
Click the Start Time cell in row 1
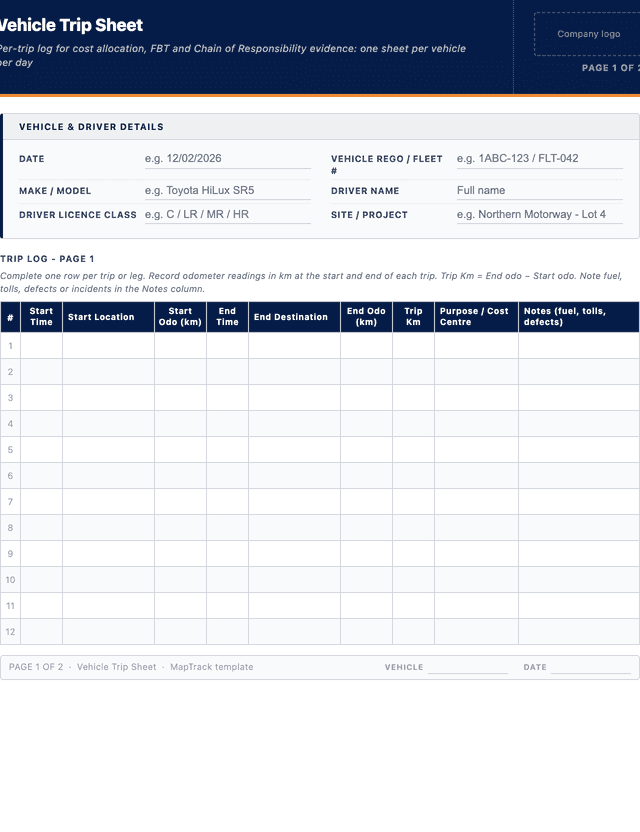[x=41, y=345]
